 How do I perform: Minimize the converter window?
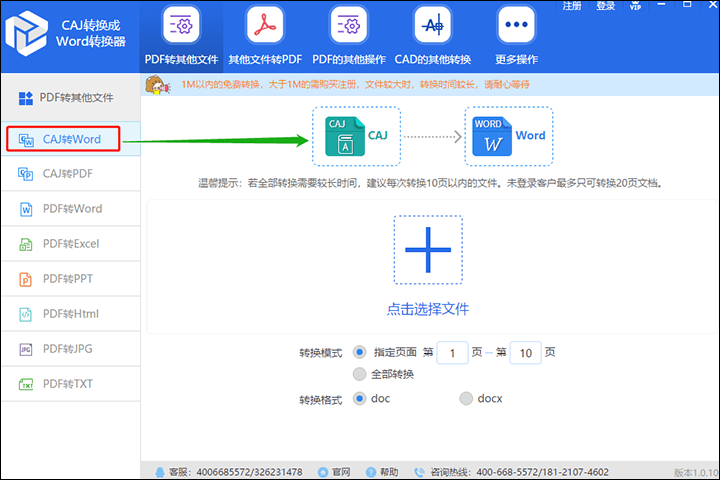coord(661,5)
